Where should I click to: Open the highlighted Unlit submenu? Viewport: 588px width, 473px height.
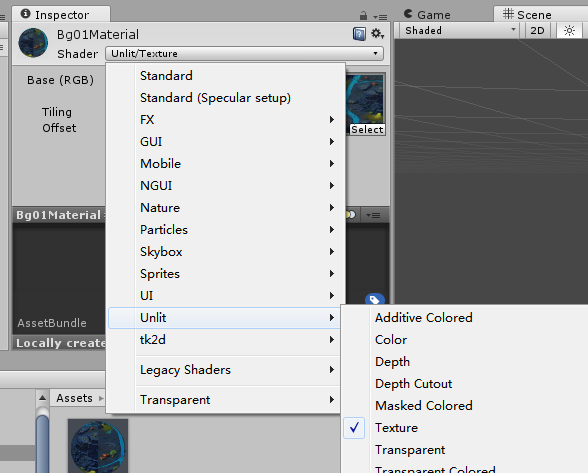[x=224, y=318]
